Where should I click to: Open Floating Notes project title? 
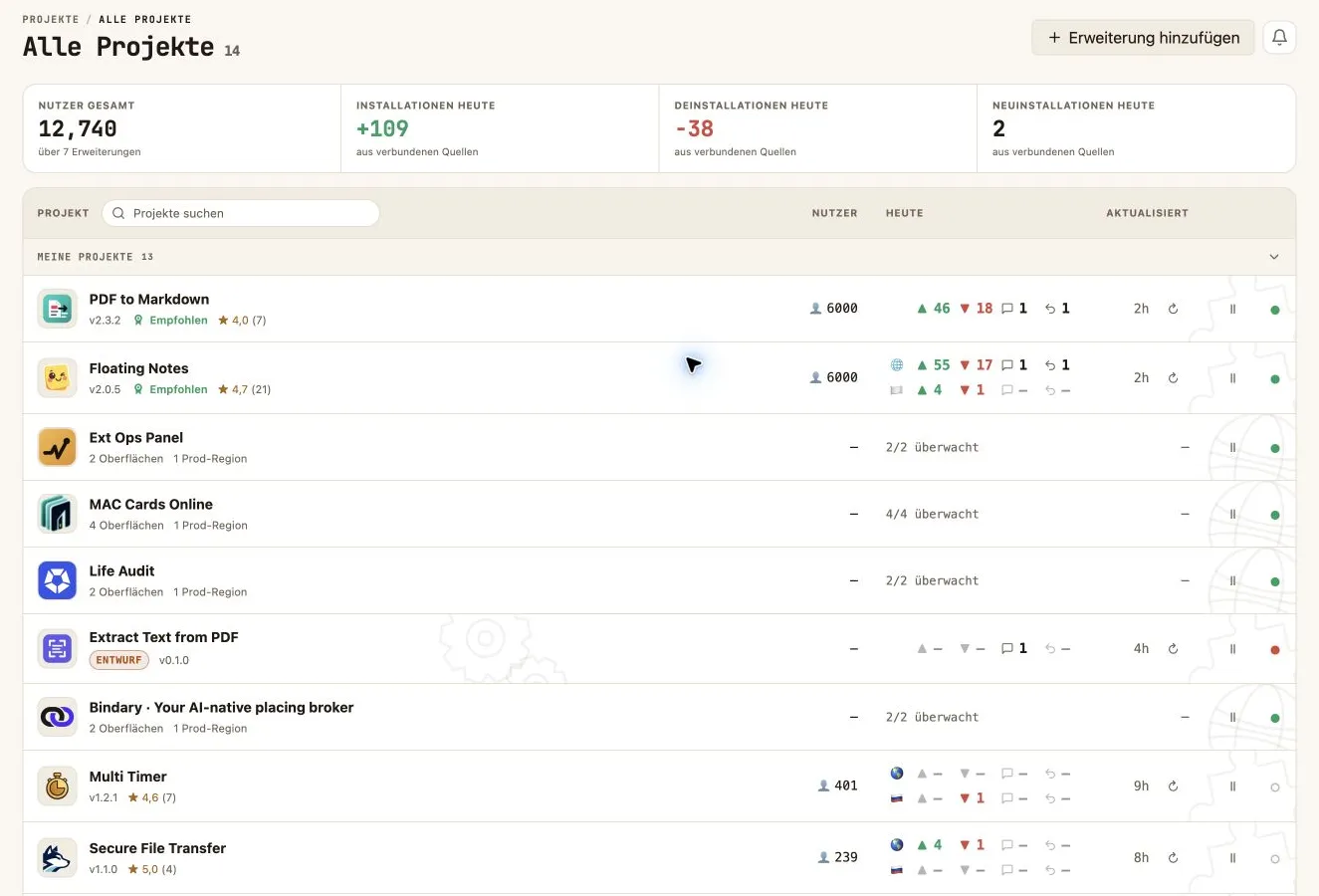pos(138,368)
